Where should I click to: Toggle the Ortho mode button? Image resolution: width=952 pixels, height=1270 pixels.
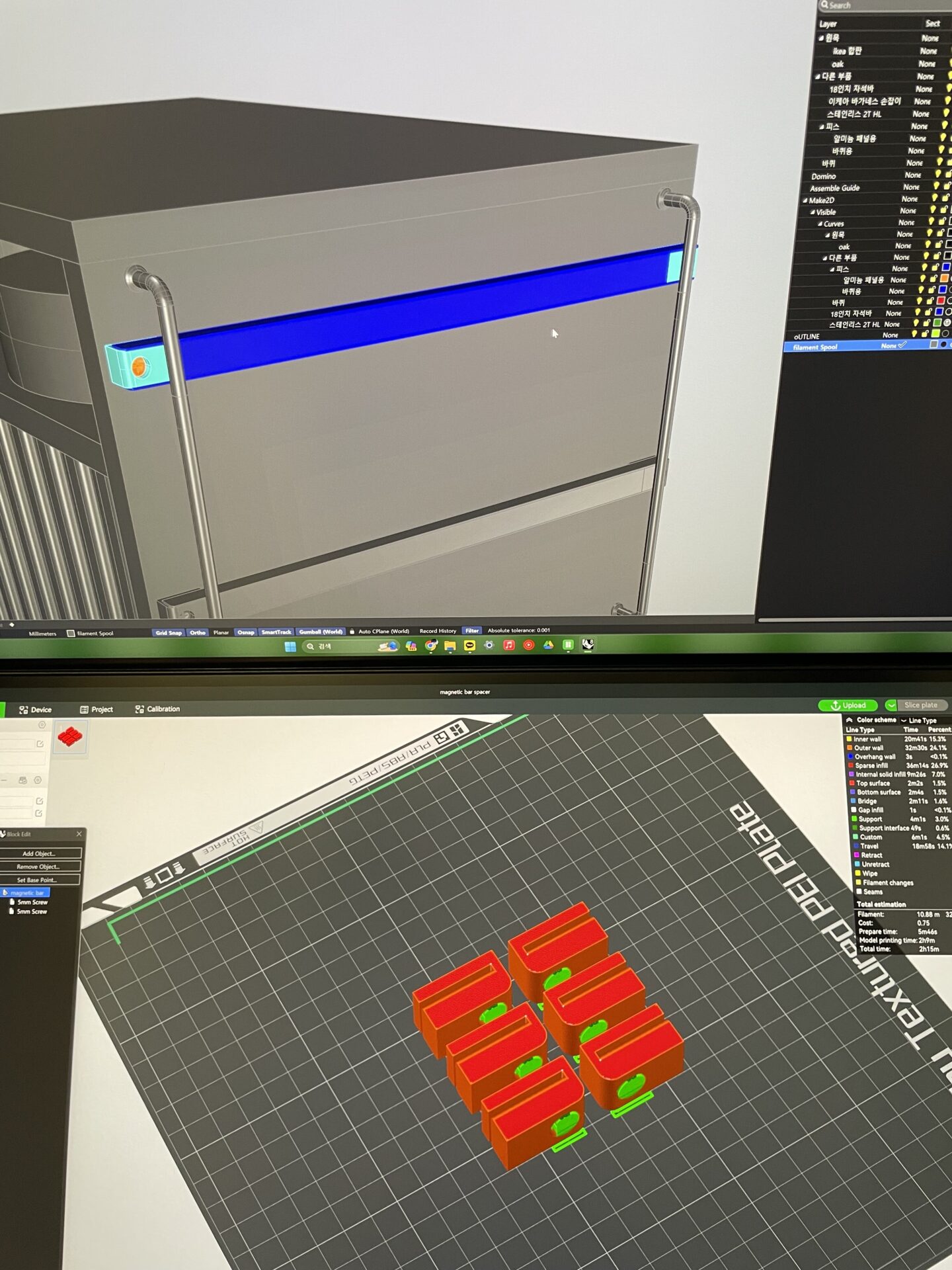point(198,633)
